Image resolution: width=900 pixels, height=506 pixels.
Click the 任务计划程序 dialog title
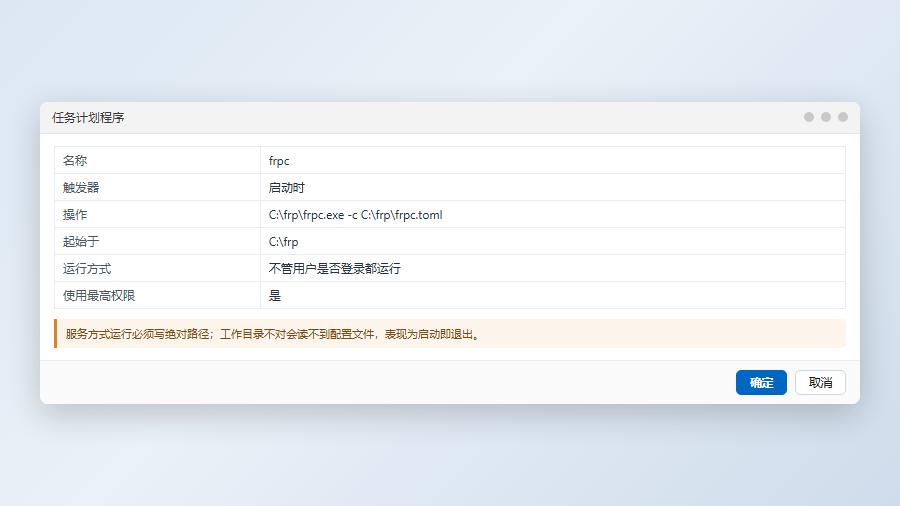point(88,118)
